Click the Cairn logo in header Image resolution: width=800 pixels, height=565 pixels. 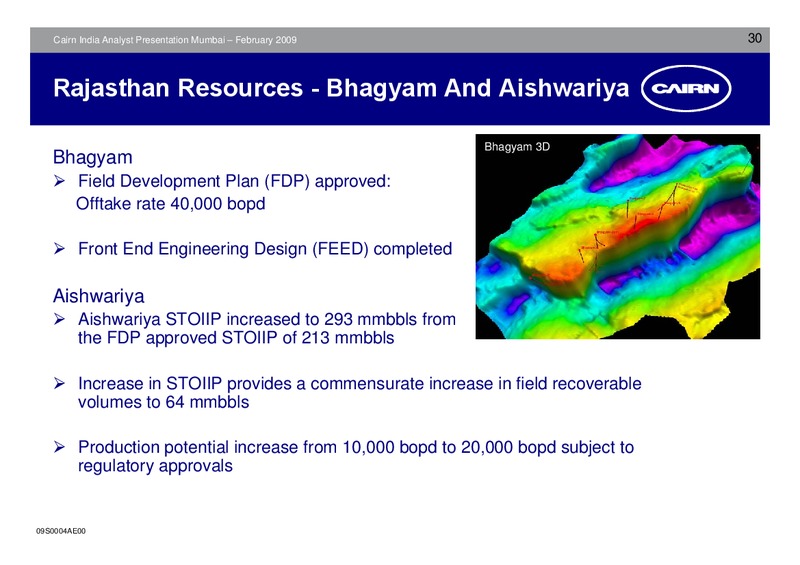tap(686, 88)
